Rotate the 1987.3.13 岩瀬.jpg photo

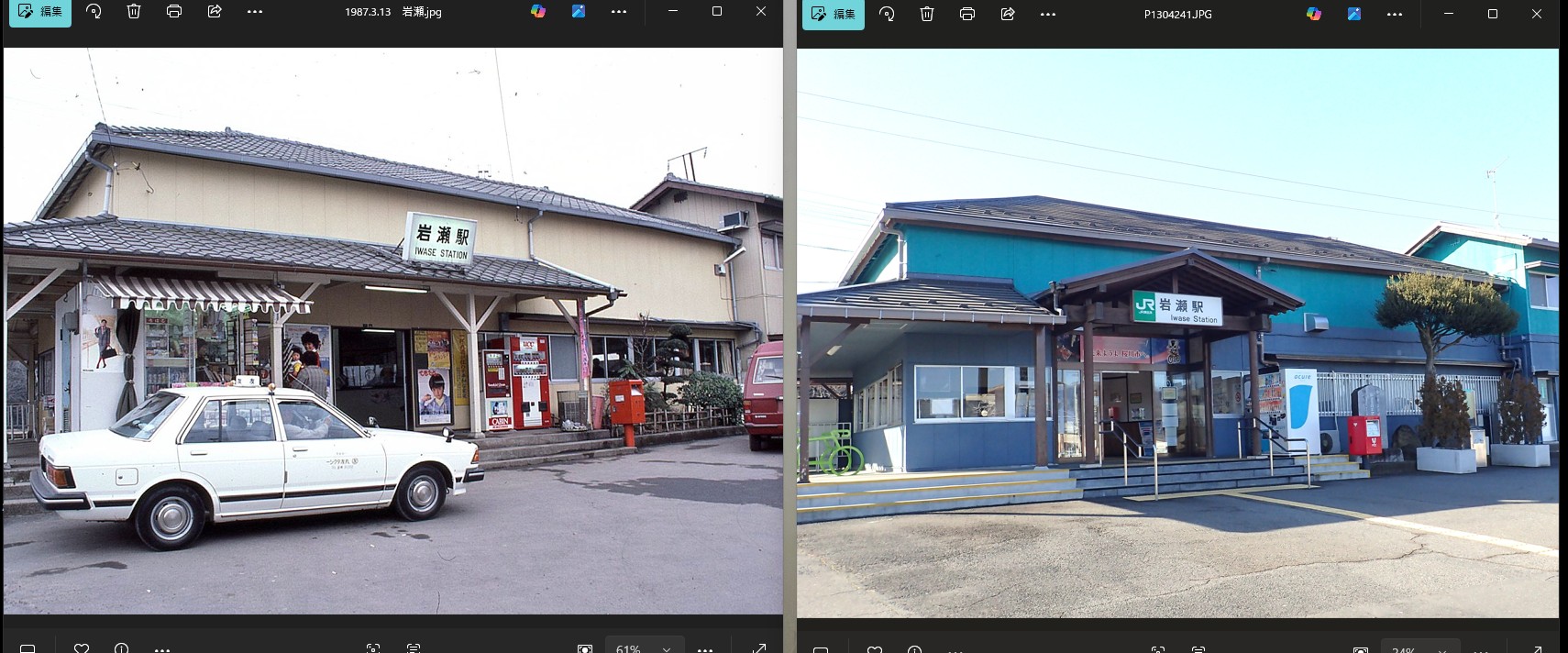pyautogui.click(x=94, y=12)
